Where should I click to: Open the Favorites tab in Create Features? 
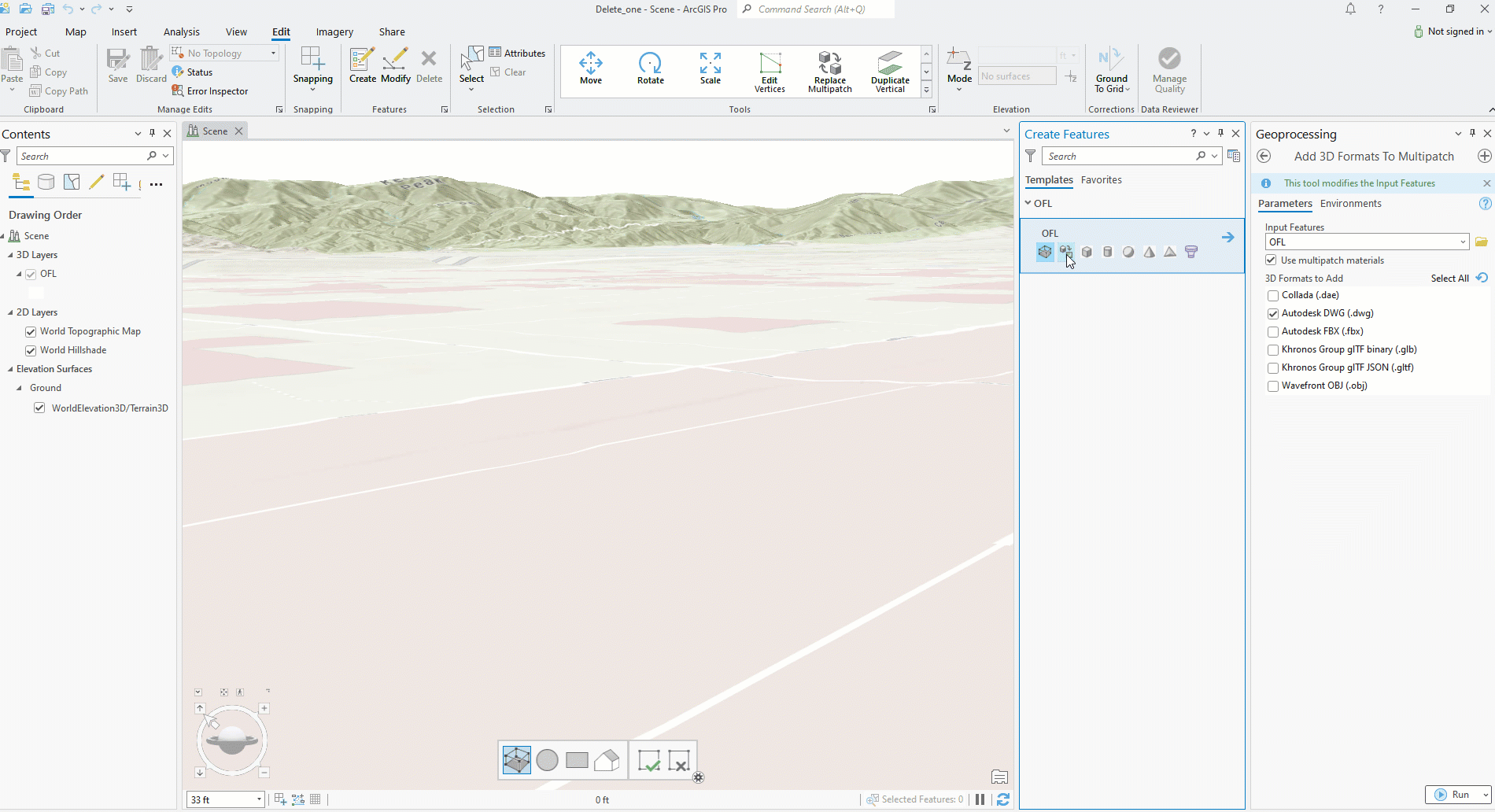coord(1101,179)
